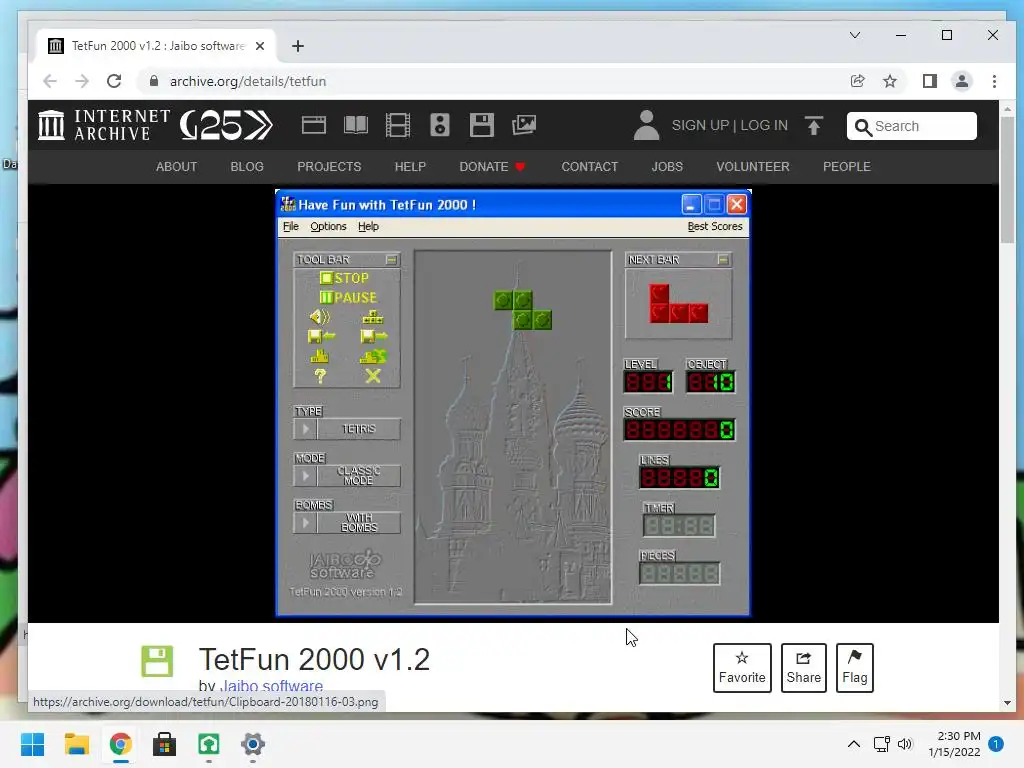
Task: Collapse the TOOL BAR panel
Action: 391,260
